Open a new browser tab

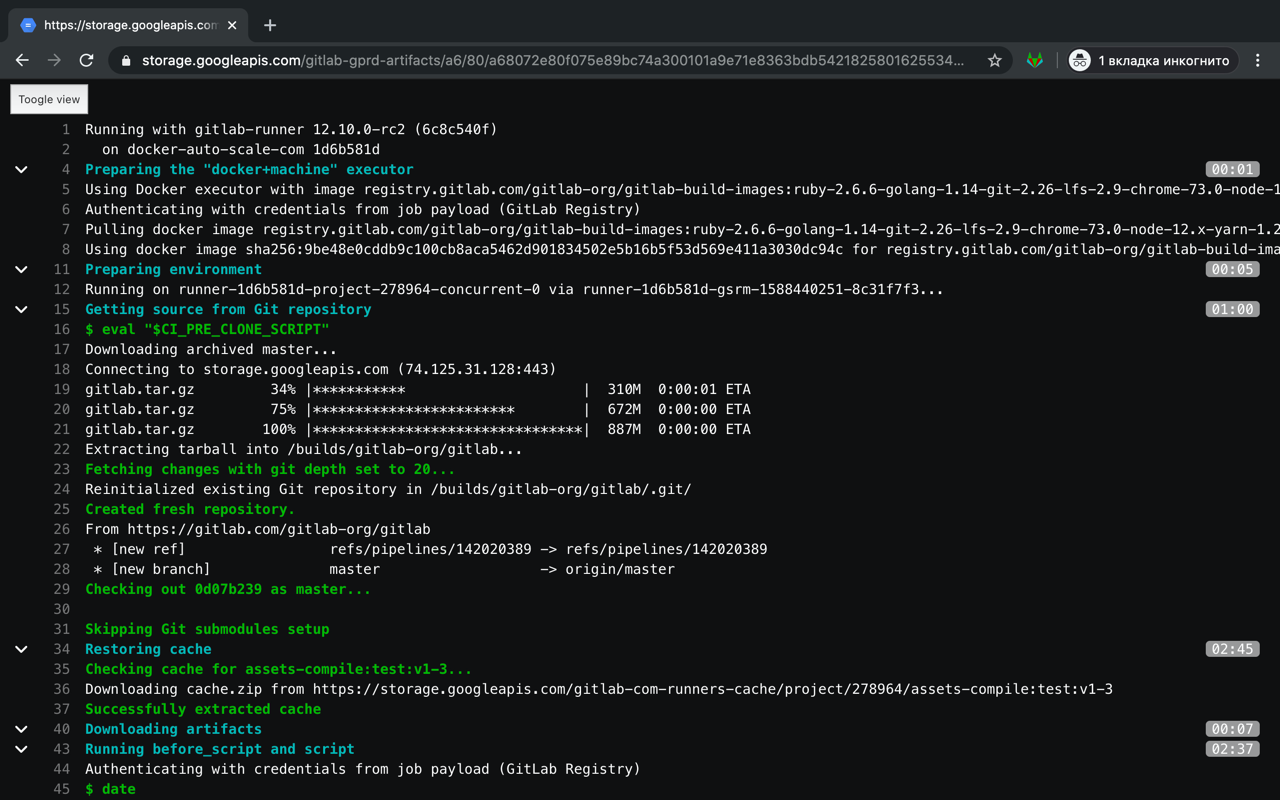(x=269, y=24)
